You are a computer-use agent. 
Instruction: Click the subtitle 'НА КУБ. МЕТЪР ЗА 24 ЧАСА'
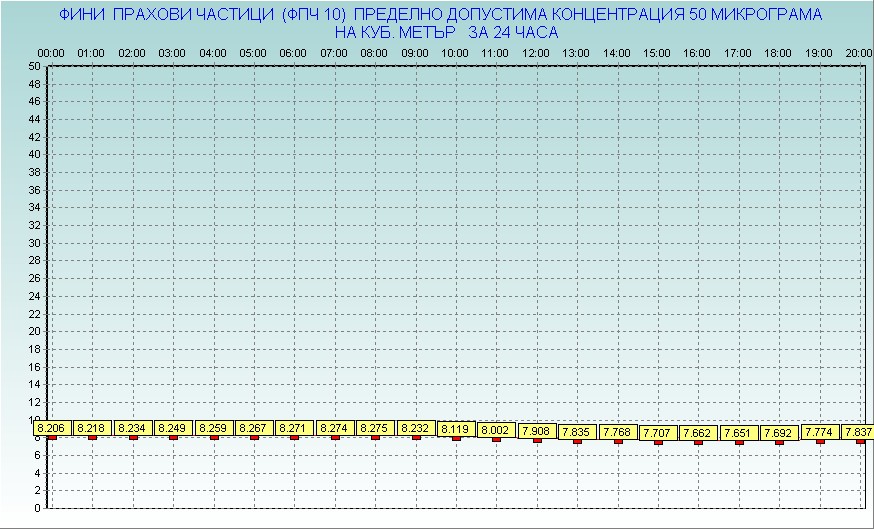(446, 33)
